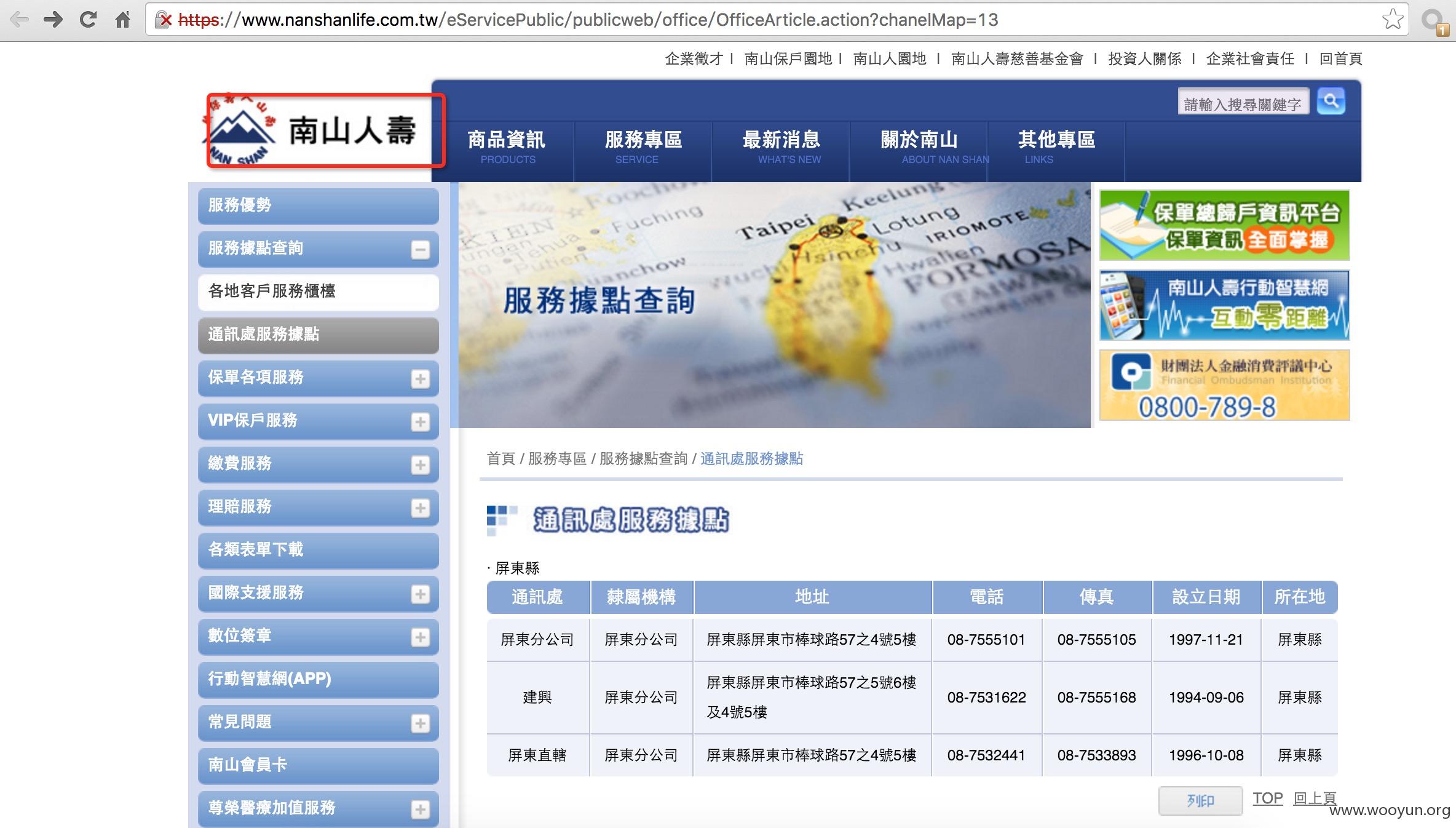Click phone number 08-7531622
This screenshot has width=1456, height=828.
pyautogui.click(x=986, y=698)
